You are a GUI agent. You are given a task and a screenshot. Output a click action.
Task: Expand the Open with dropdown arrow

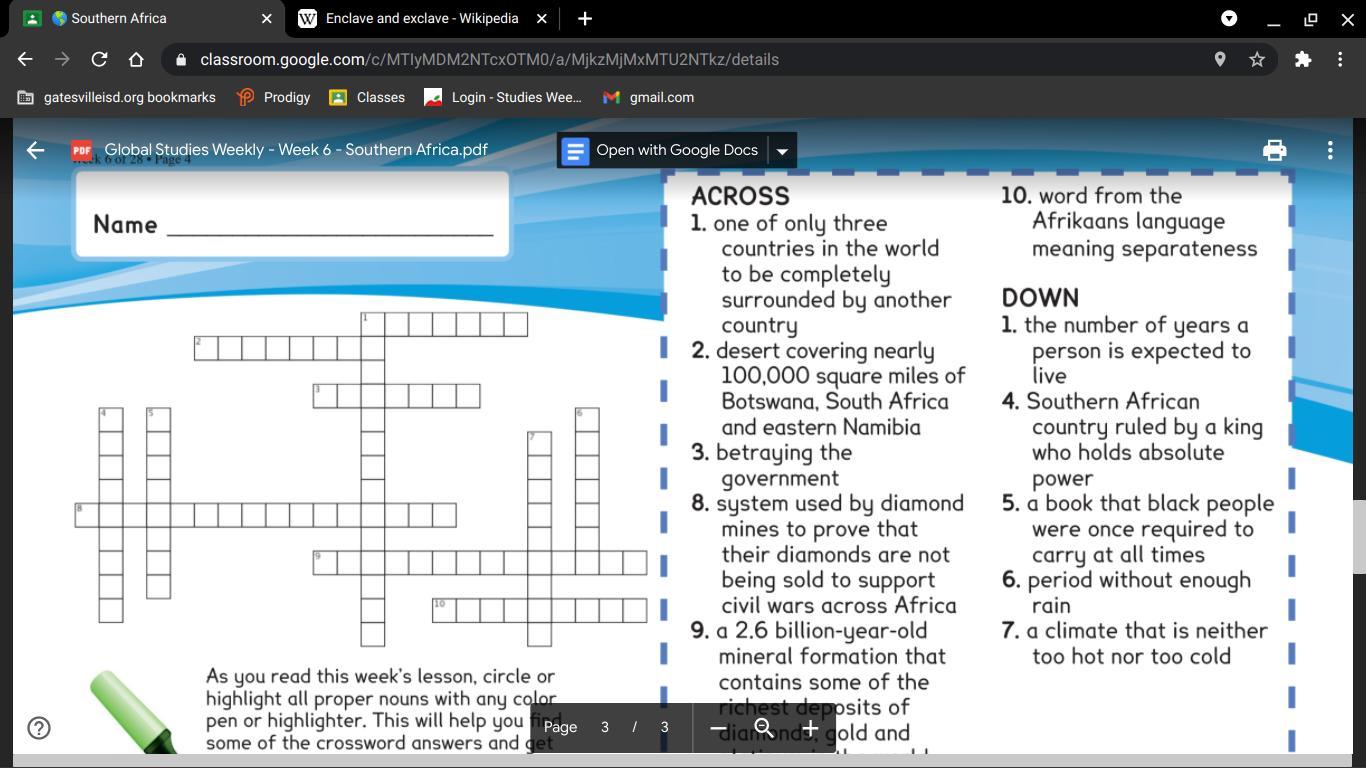(782, 151)
